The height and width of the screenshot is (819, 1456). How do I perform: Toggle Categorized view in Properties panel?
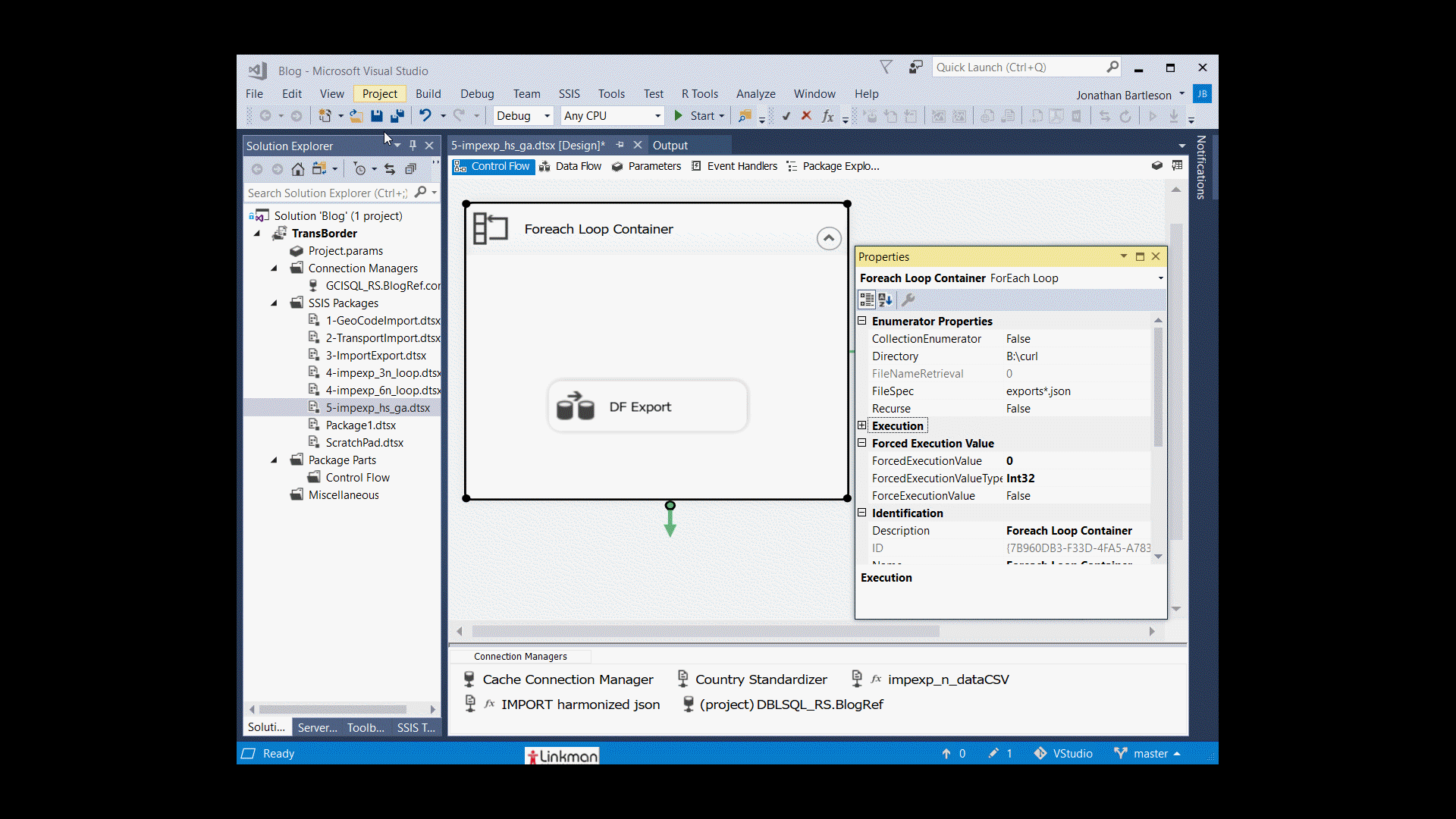[867, 300]
